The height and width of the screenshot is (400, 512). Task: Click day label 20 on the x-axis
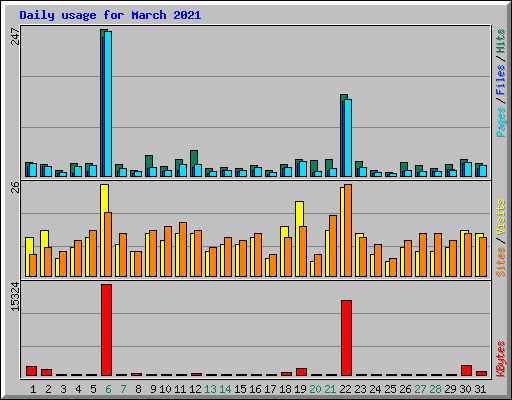coord(315,389)
